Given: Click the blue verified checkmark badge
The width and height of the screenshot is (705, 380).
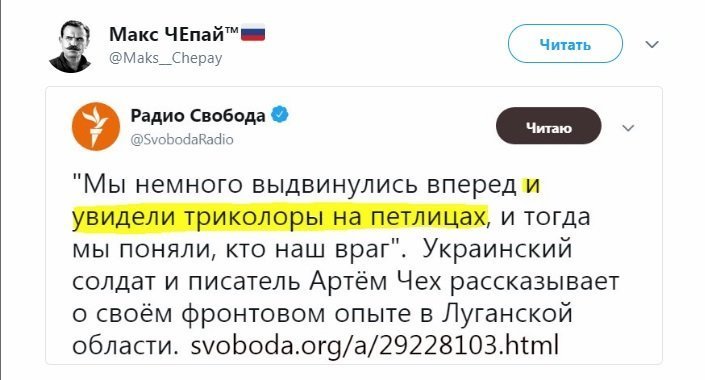Looking at the screenshot, I should (x=280, y=115).
